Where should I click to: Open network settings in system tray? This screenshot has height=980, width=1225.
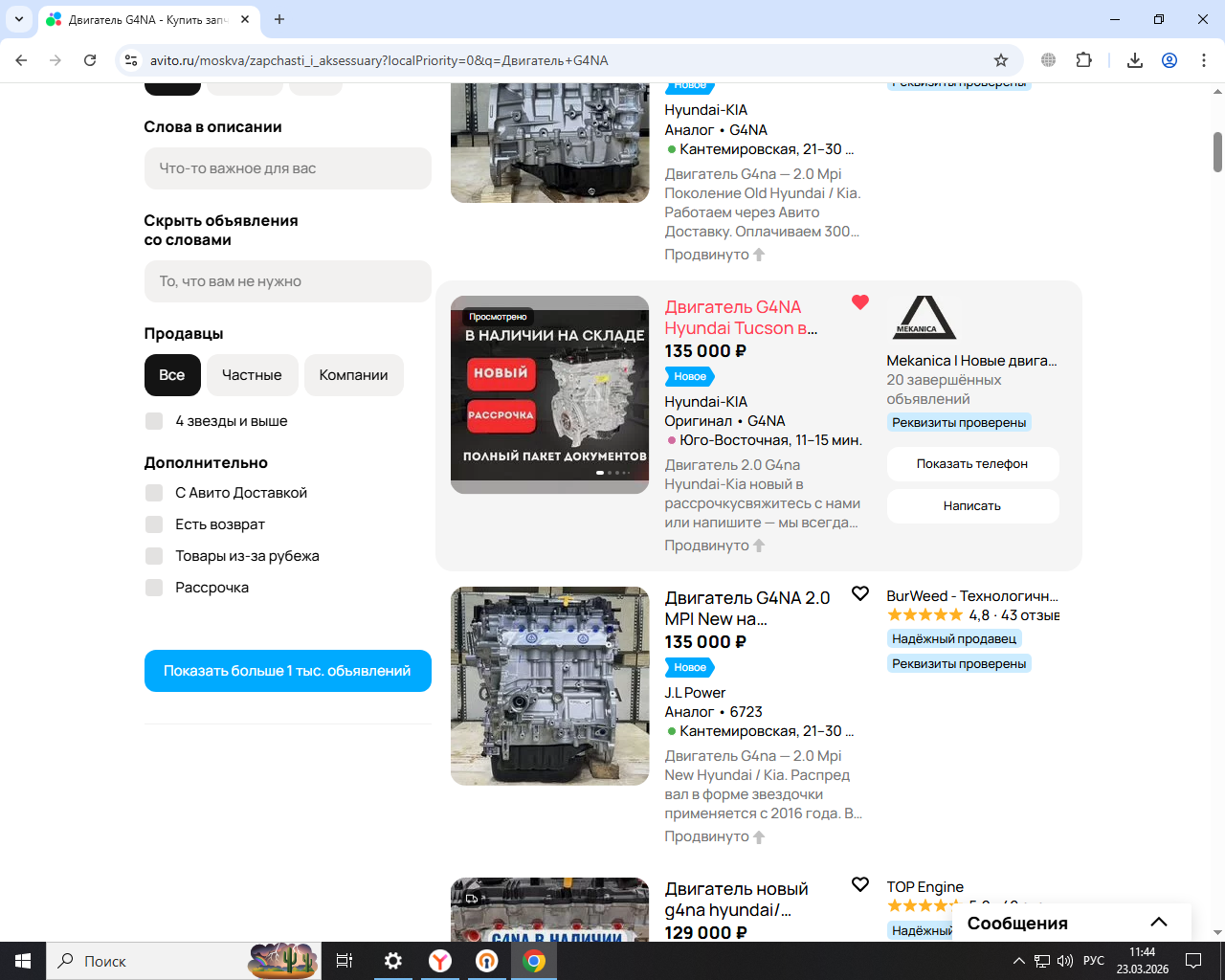[x=1042, y=961]
